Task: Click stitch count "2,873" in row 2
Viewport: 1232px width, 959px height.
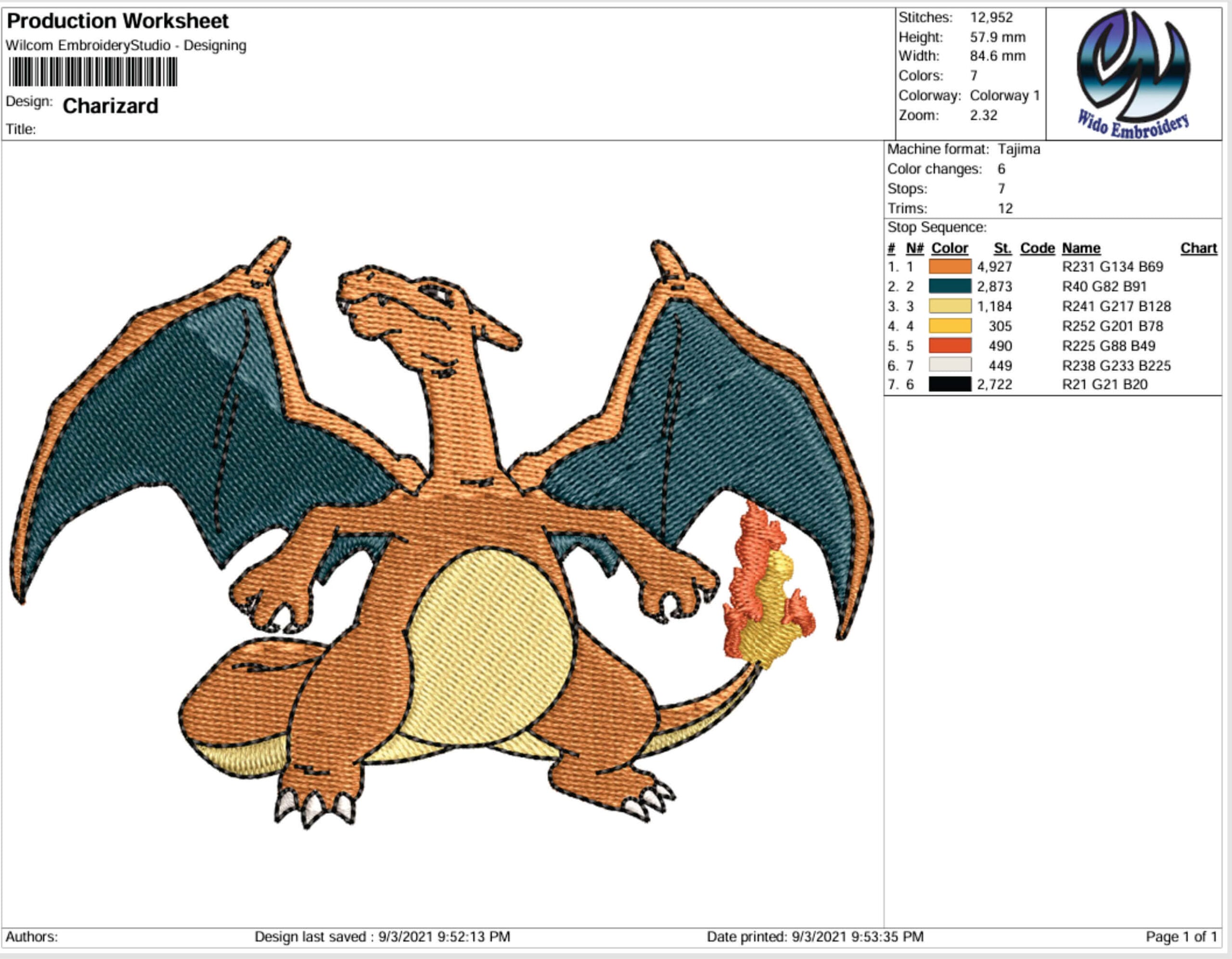Action: [x=995, y=286]
